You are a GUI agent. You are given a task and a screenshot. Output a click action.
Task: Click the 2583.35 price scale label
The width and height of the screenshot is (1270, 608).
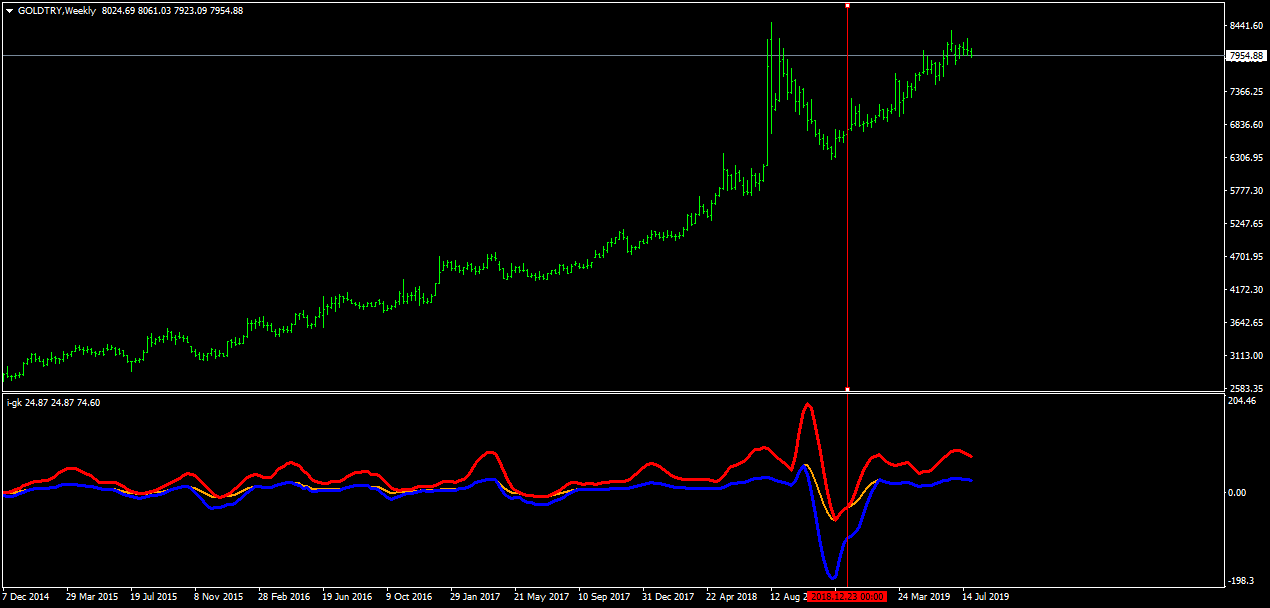tap(1245, 388)
